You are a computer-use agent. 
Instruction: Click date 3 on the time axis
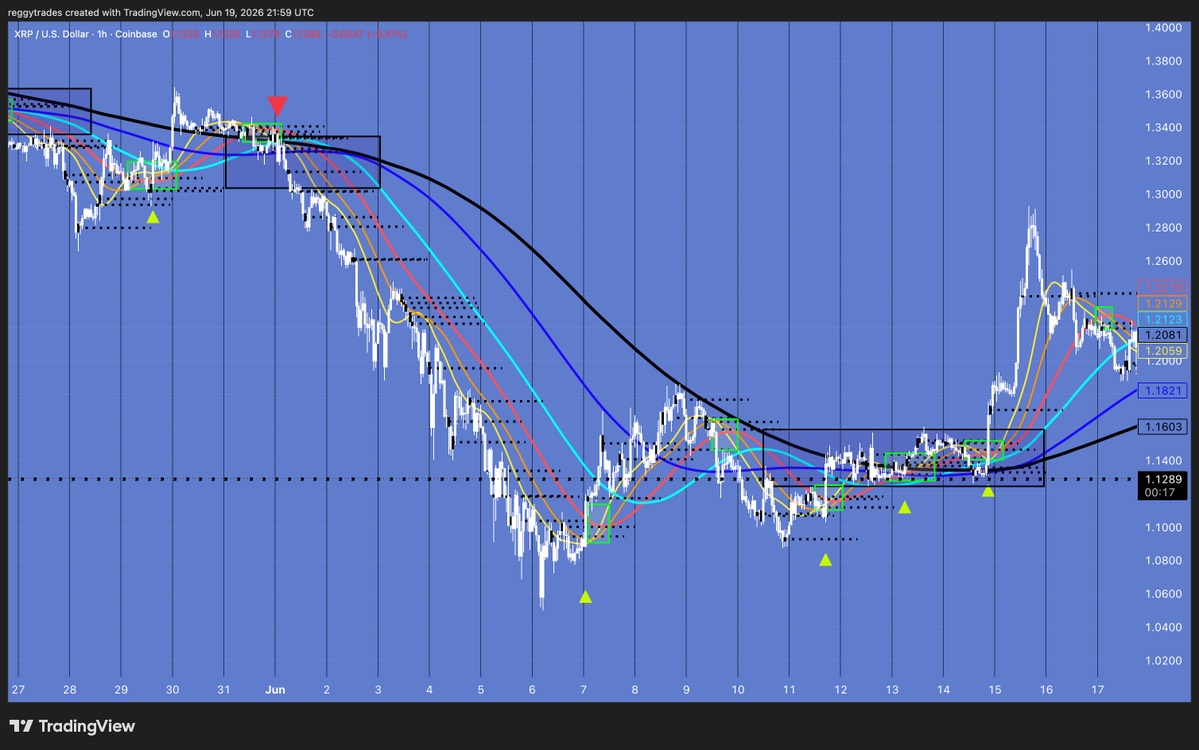tap(378, 690)
